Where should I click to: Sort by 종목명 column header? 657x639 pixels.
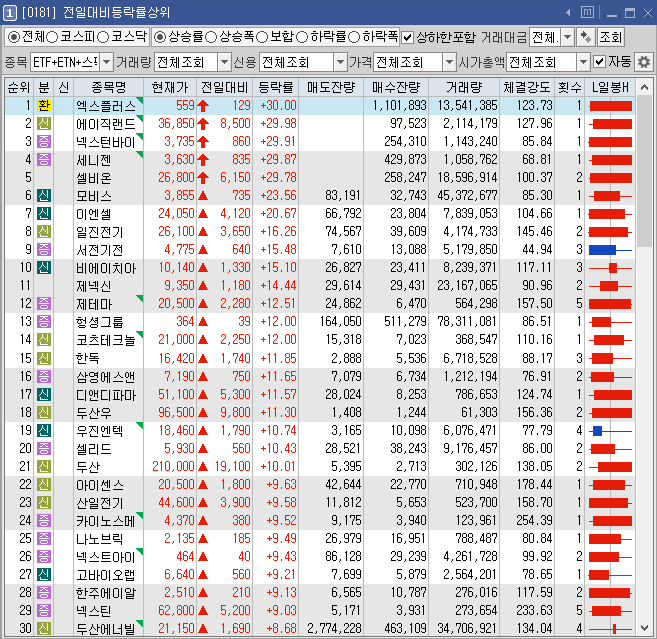pyautogui.click(x=109, y=87)
